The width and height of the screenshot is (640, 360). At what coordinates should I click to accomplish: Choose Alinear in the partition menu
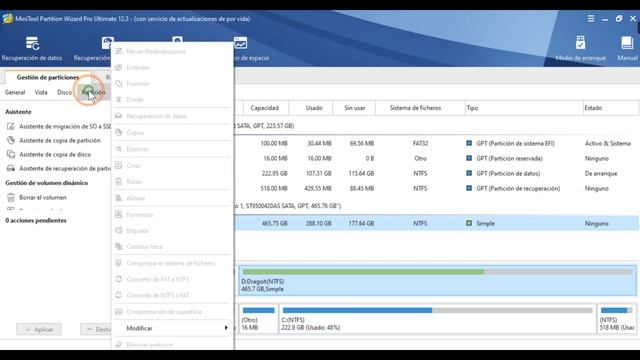click(x=172, y=198)
